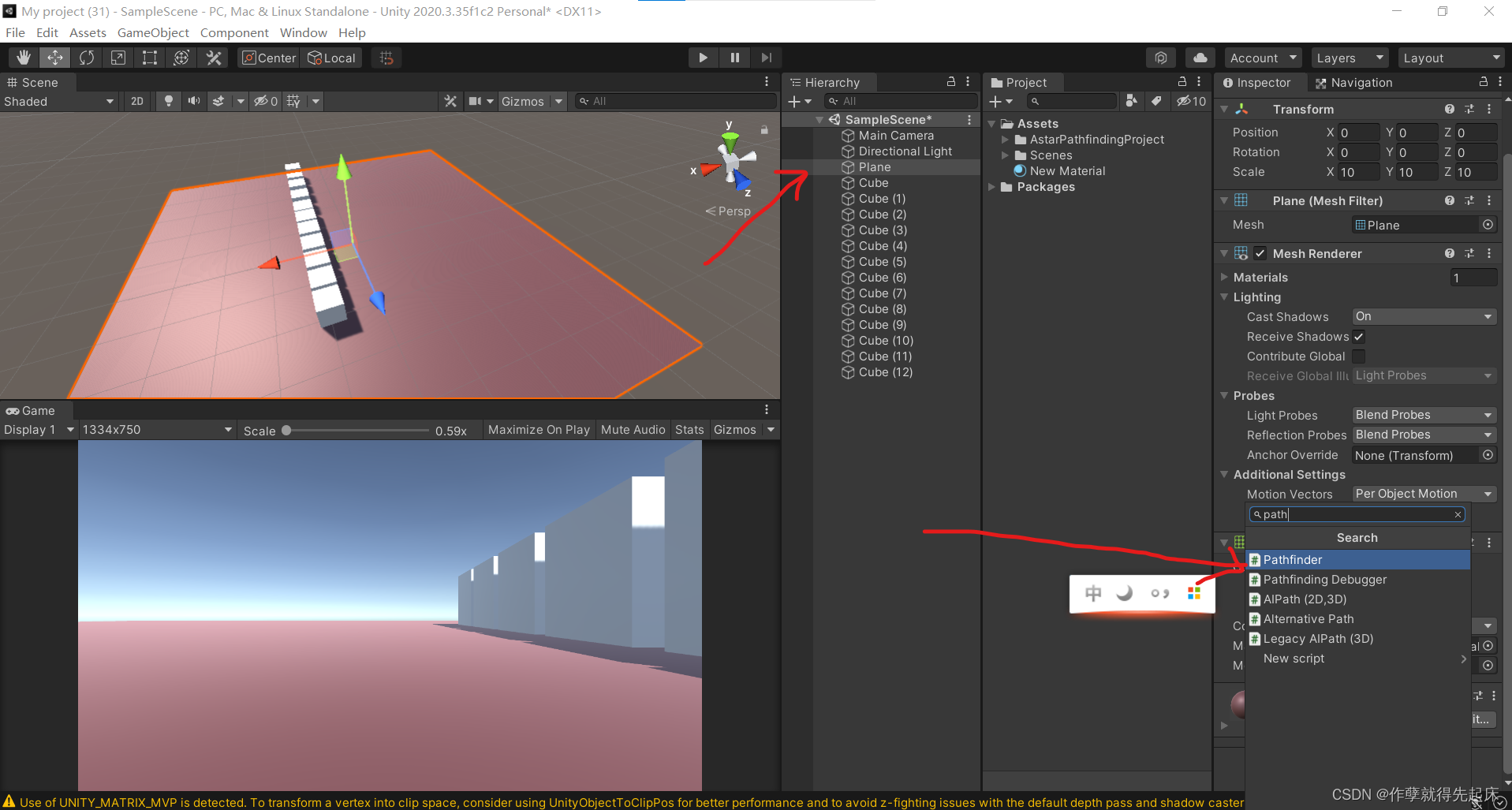Open Component menu

[x=234, y=33]
